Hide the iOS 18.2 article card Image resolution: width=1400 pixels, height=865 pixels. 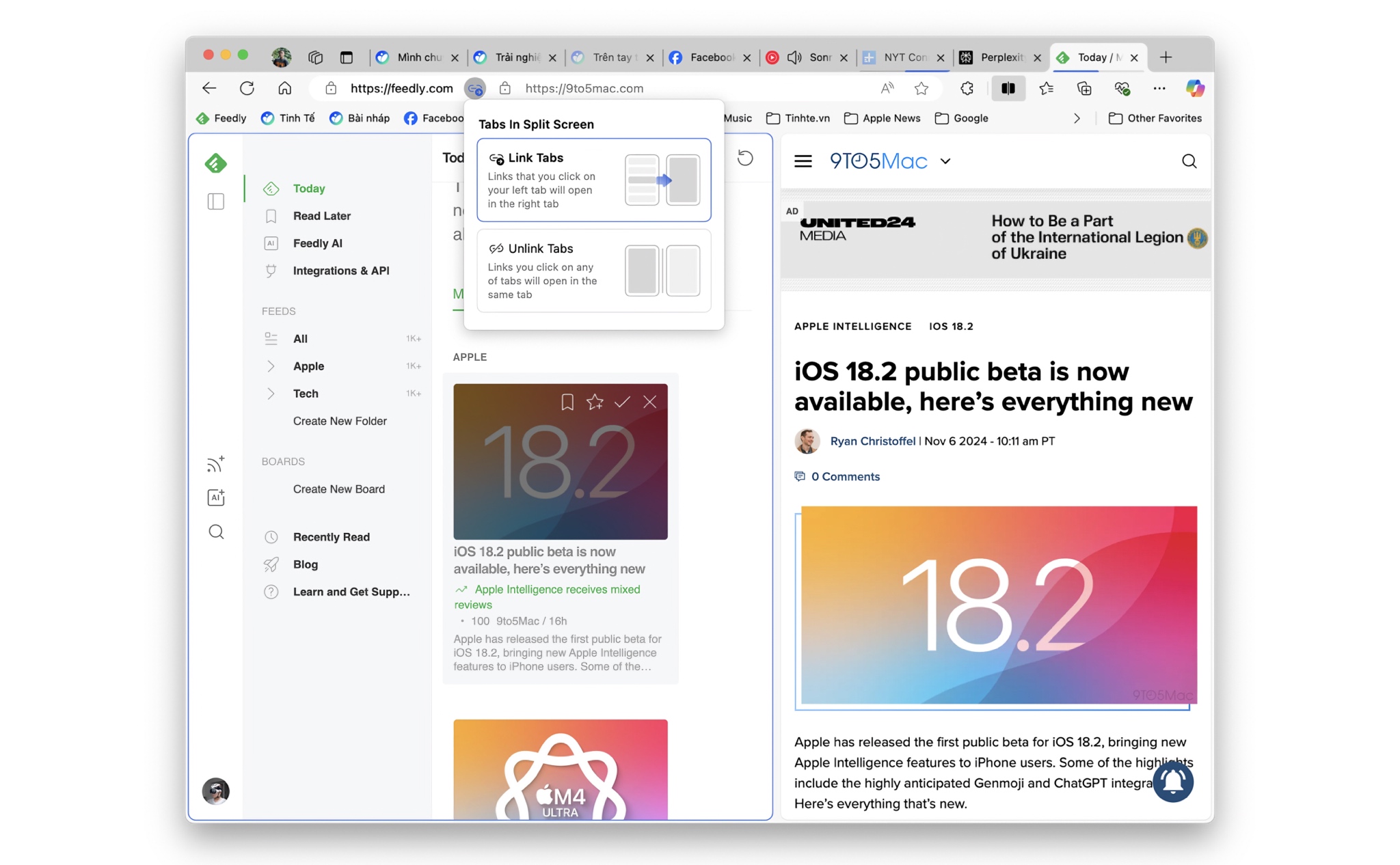point(649,402)
